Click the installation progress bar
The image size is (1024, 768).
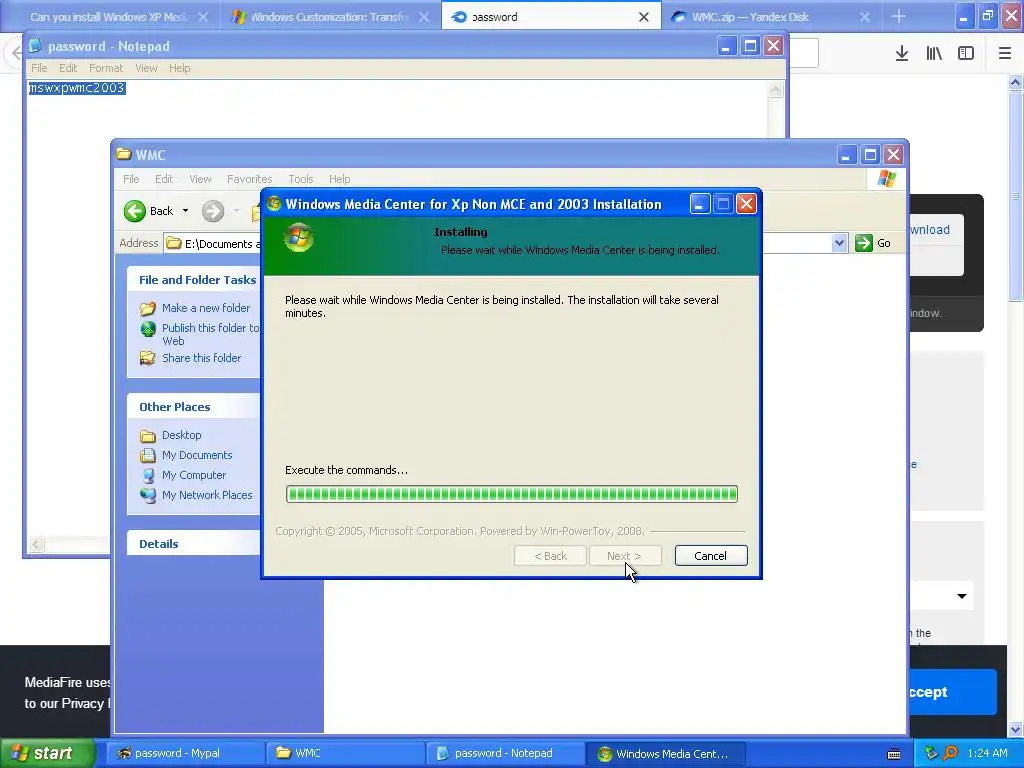click(511, 494)
